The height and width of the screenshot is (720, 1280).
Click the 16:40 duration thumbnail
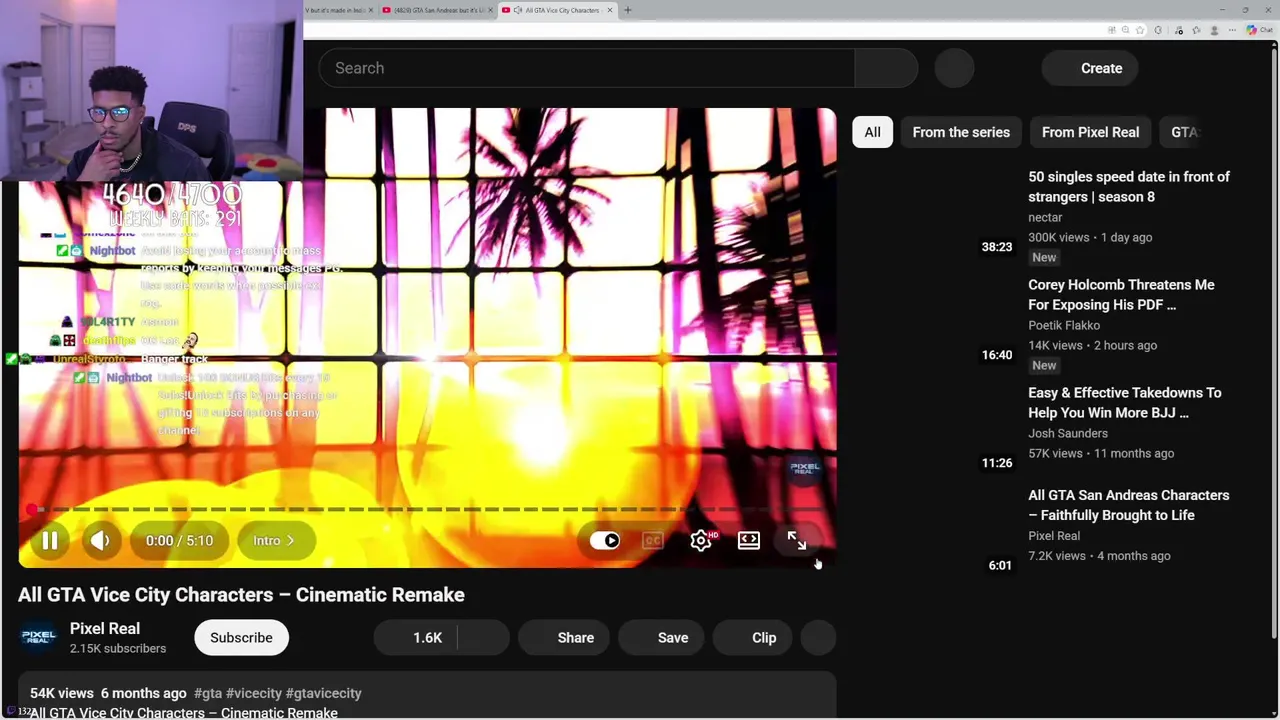pos(935,321)
